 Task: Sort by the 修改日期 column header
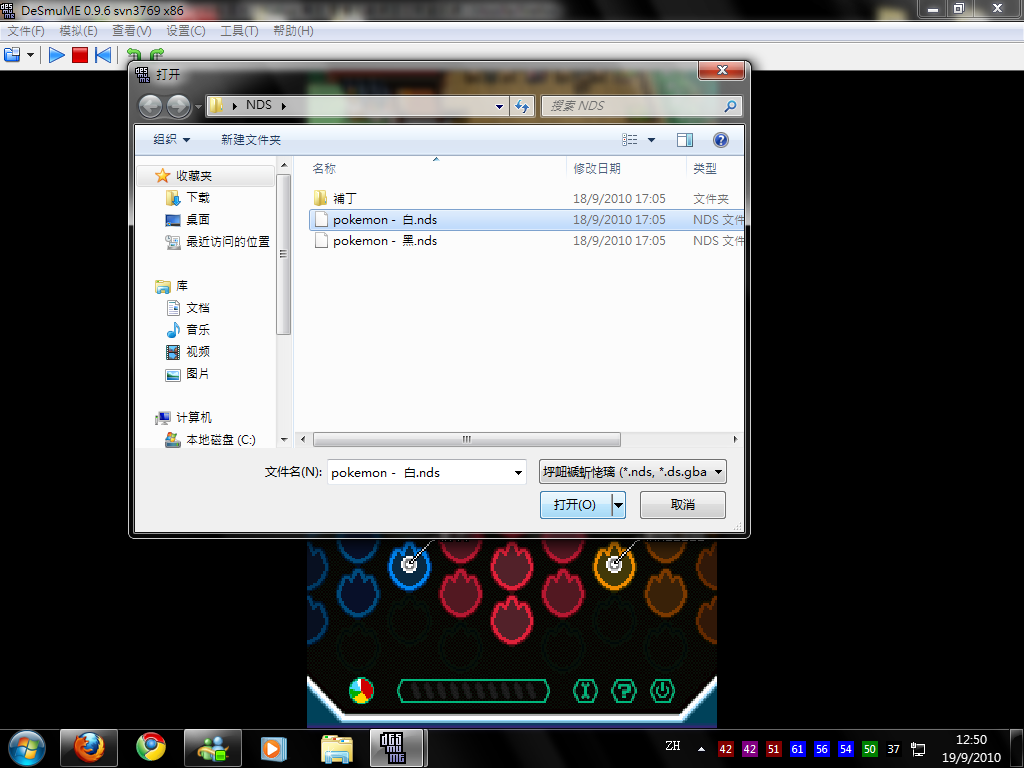tap(596, 168)
